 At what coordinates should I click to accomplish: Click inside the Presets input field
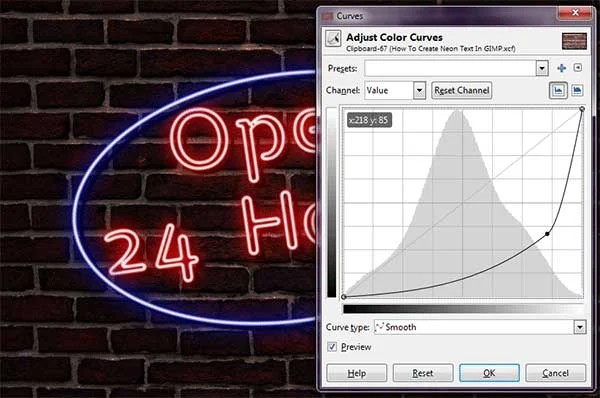pyautogui.click(x=450, y=69)
